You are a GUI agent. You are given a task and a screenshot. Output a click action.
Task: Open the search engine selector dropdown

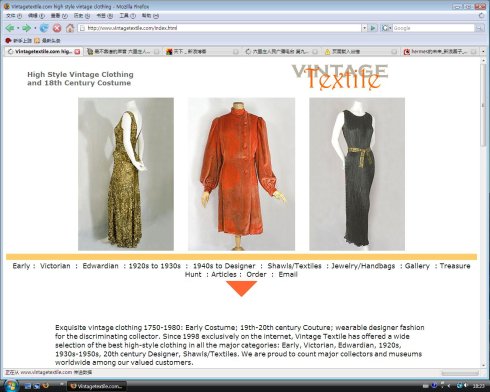[386, 28]
